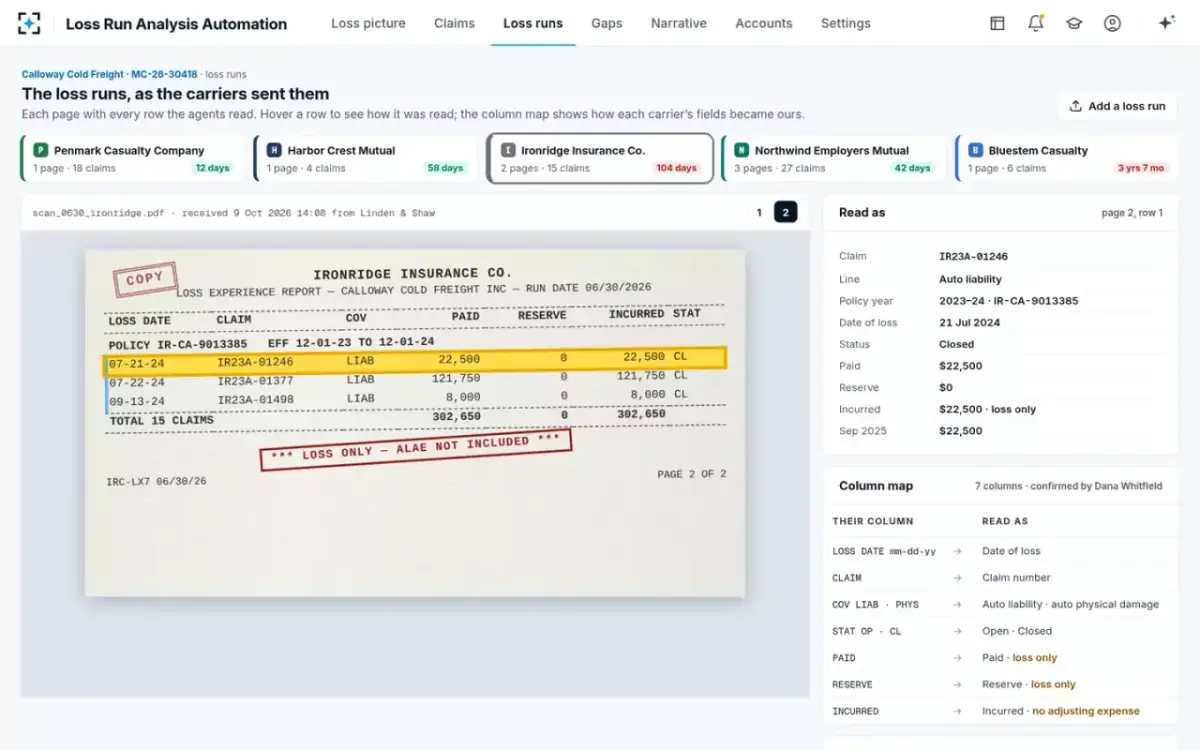Viewport: 1200px width, 750px height.
Task: Switch to the Claims tab
Action: coord(454,23)
